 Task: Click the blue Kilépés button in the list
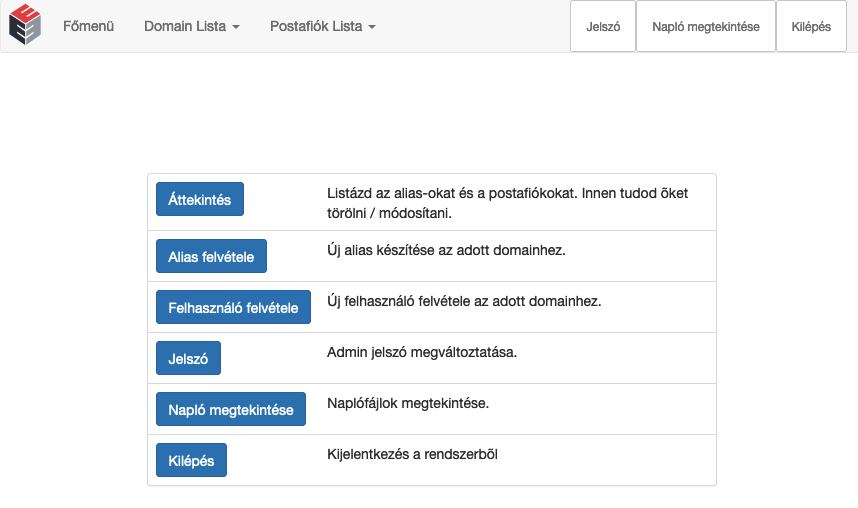pos(191,460)
